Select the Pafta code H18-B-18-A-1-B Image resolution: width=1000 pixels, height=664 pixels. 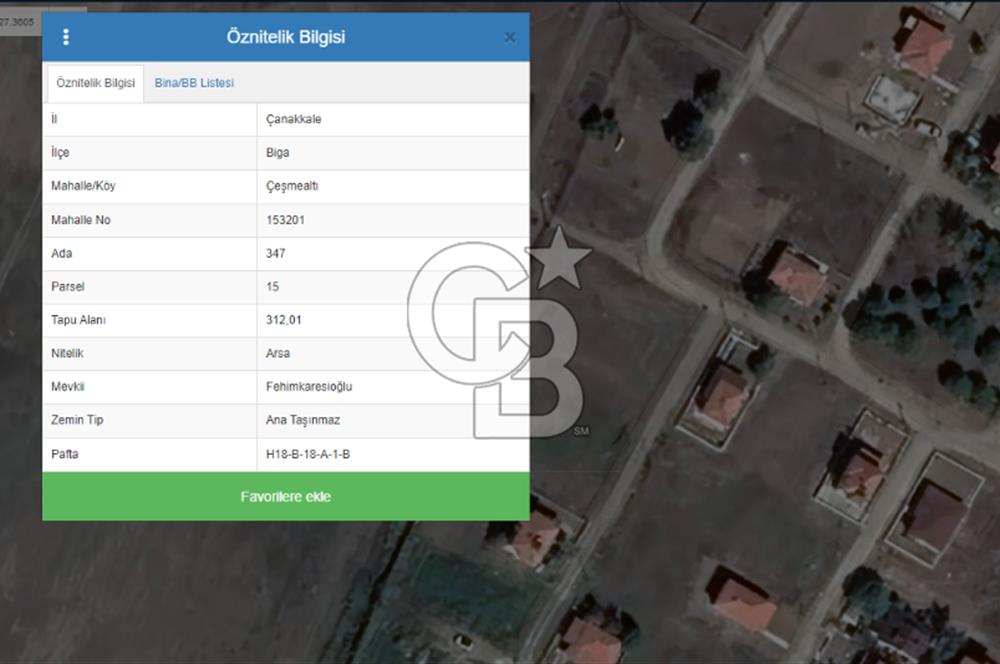[308, 454]
